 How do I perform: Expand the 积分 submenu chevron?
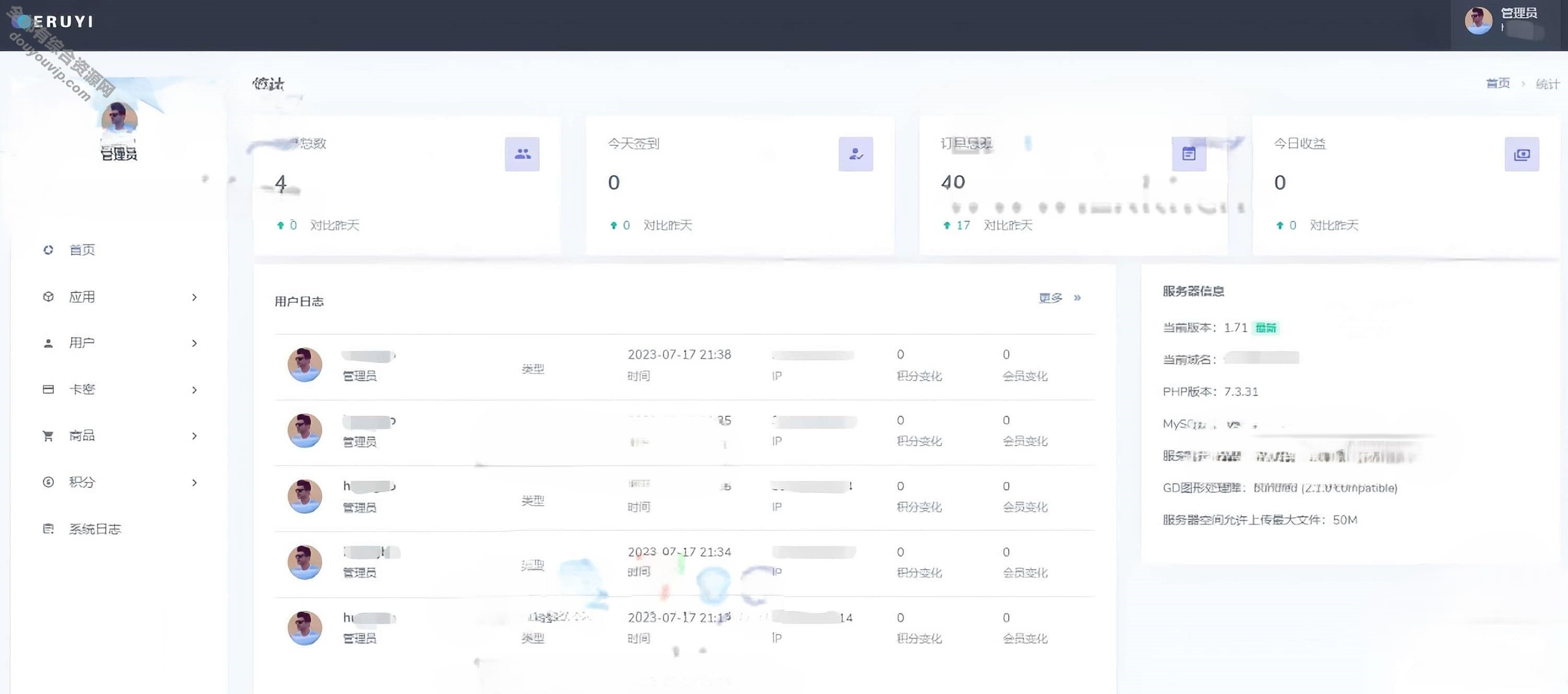[x=194, y=483]
